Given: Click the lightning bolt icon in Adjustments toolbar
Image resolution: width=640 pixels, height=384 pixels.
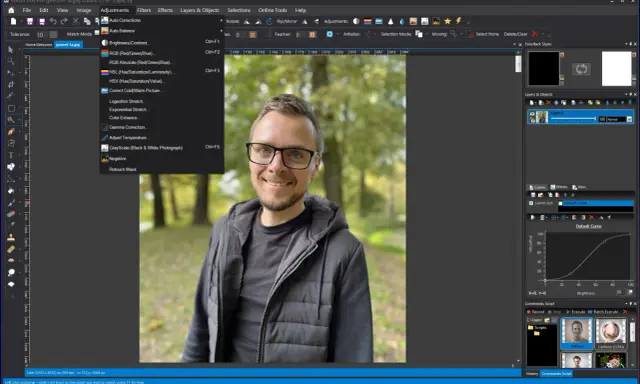Looking at the screenshot, I should [458, 21].
